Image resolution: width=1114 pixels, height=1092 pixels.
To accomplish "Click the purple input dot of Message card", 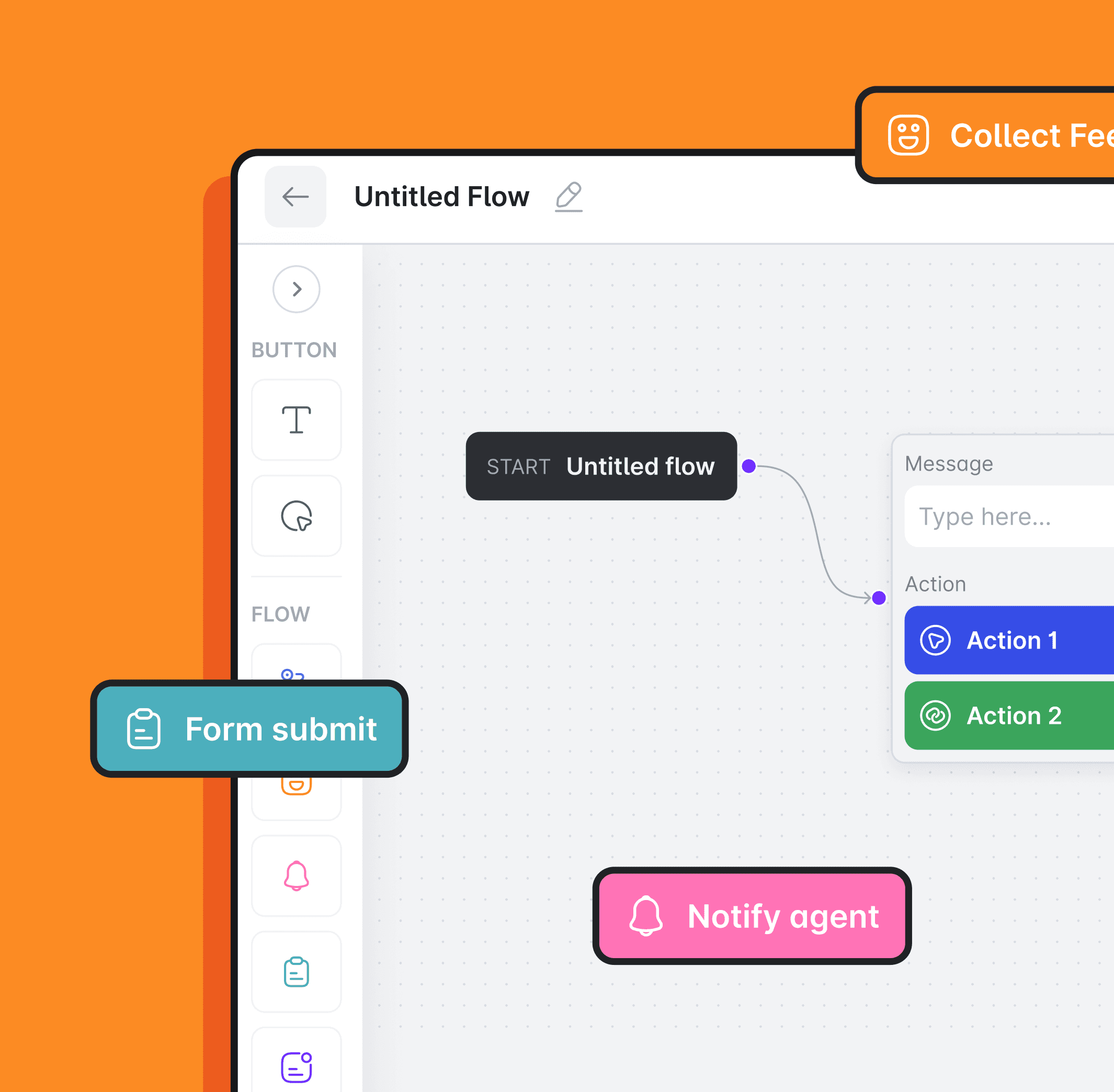I will click(879, 598).
